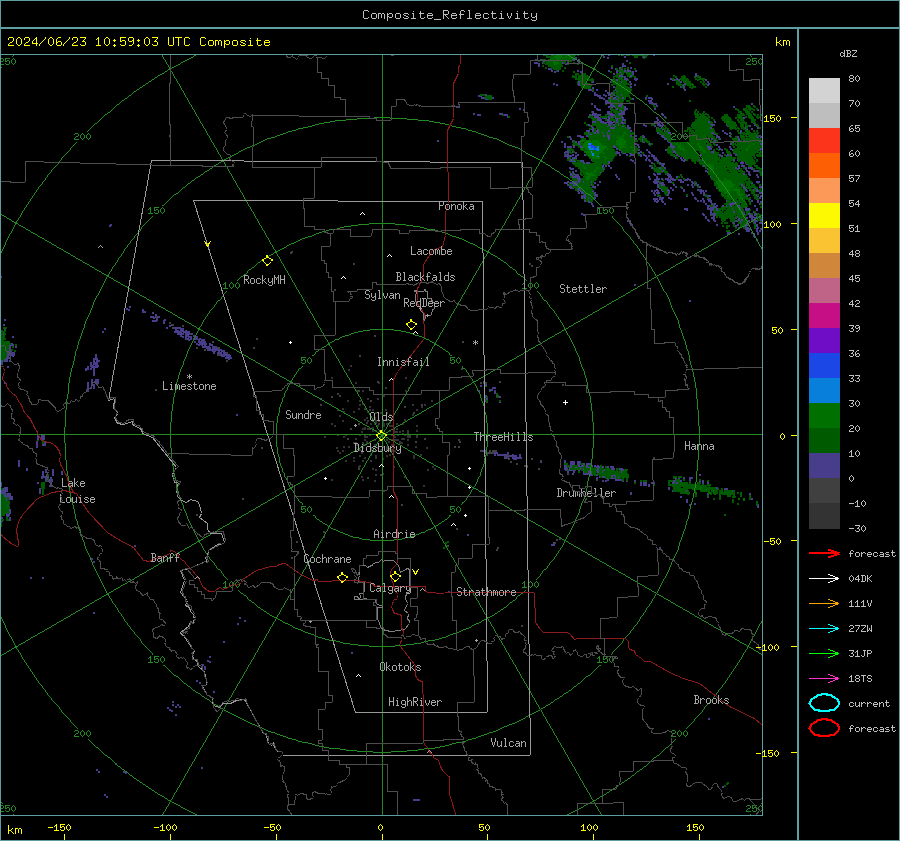Select the green 20 dBZ color swatch

[x=824, y=415]
